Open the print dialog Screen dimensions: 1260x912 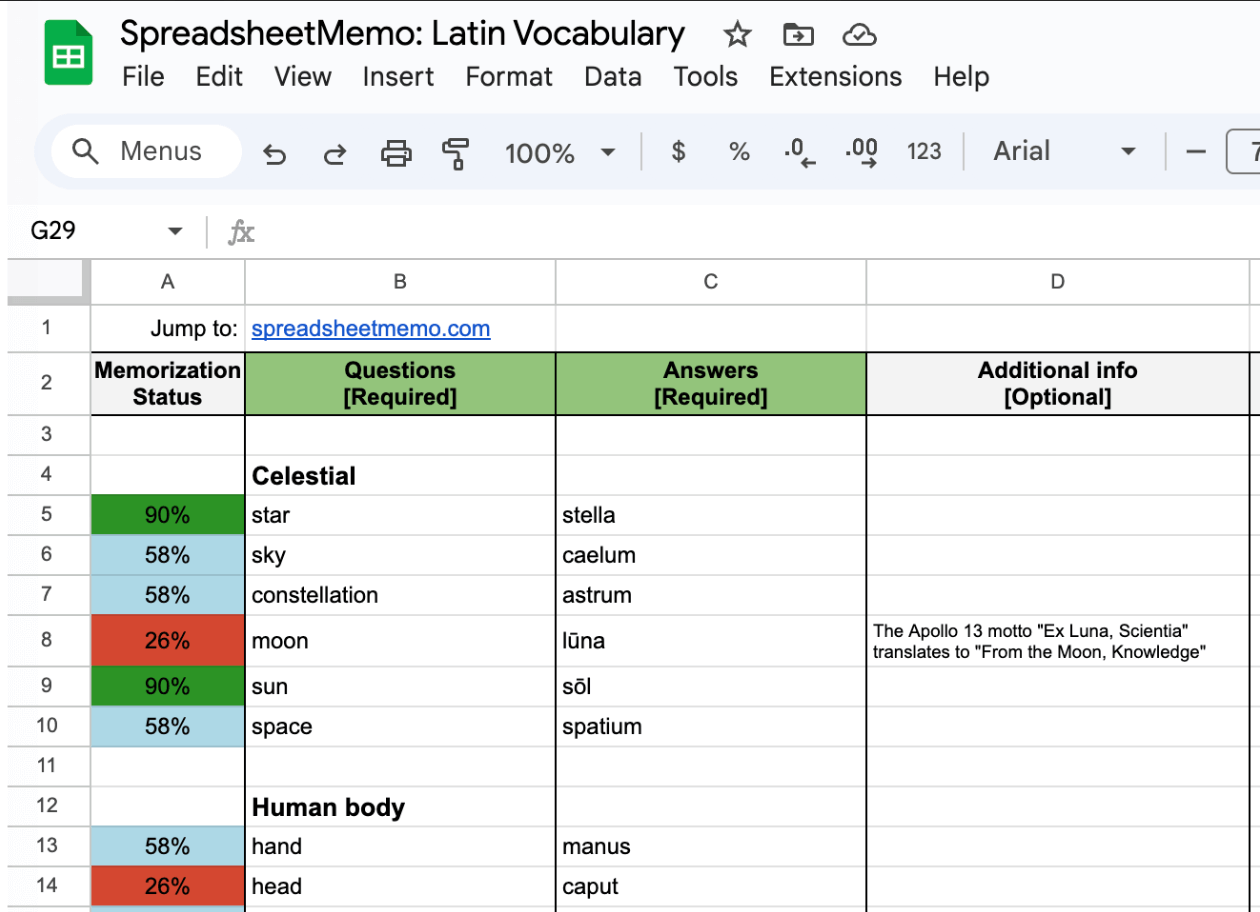tap(396, 152)
